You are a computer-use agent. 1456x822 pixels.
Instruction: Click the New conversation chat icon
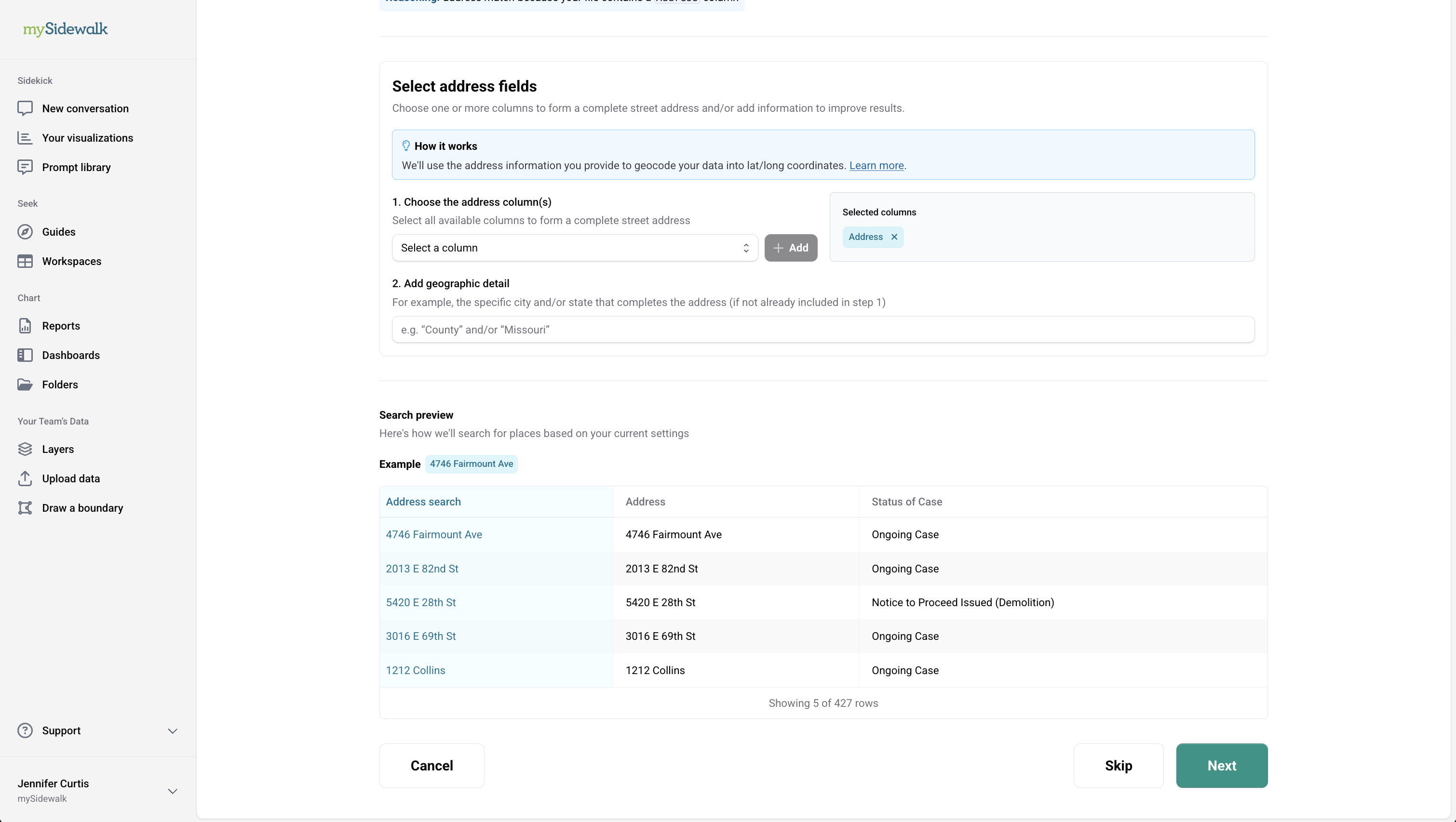(25, 108)
